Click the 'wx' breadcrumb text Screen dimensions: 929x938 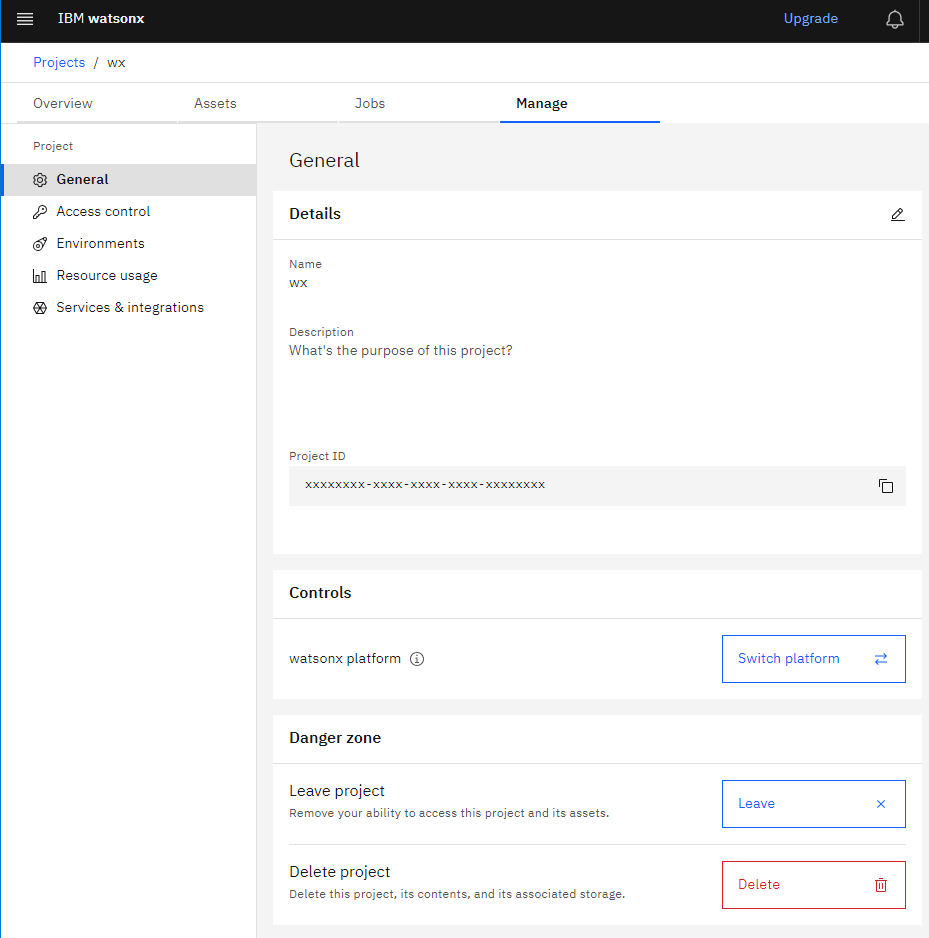pyautogui.click(x=116, y=63)
